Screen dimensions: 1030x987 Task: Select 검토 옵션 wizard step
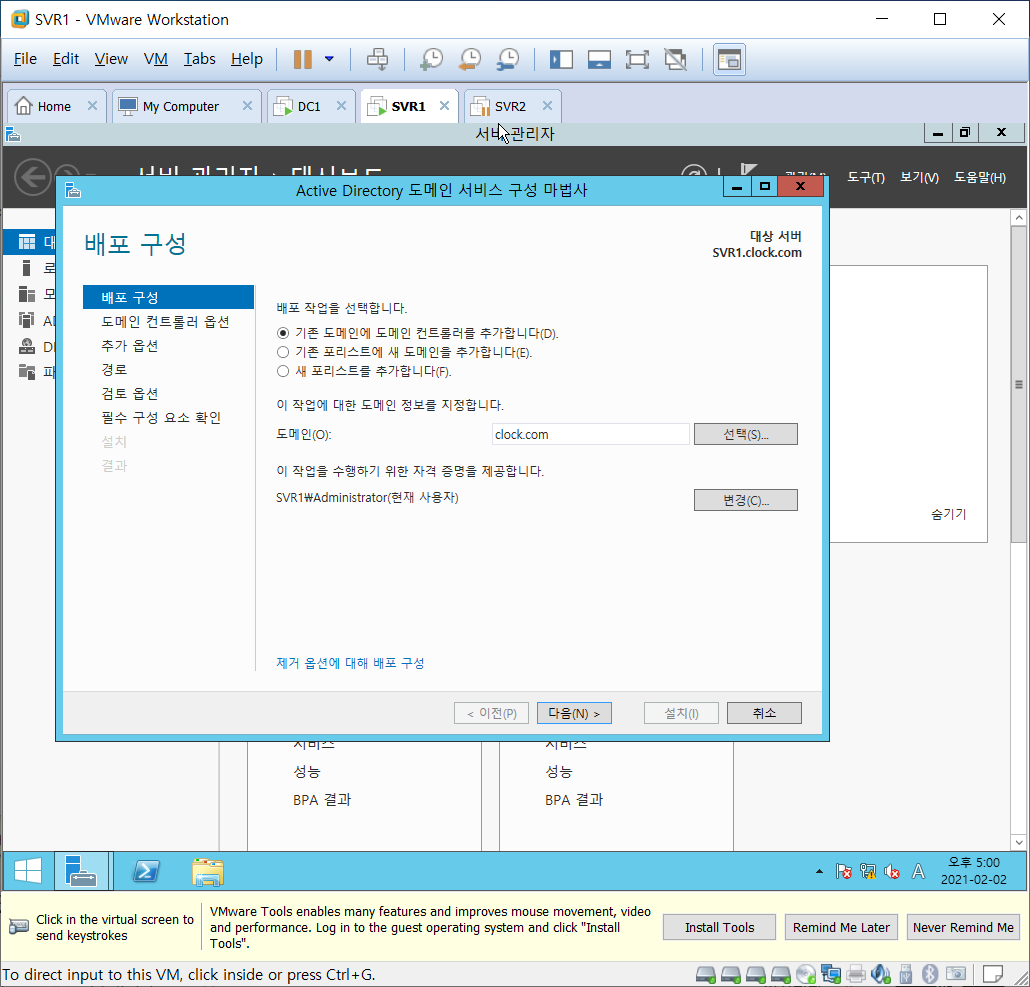point(129,394)
